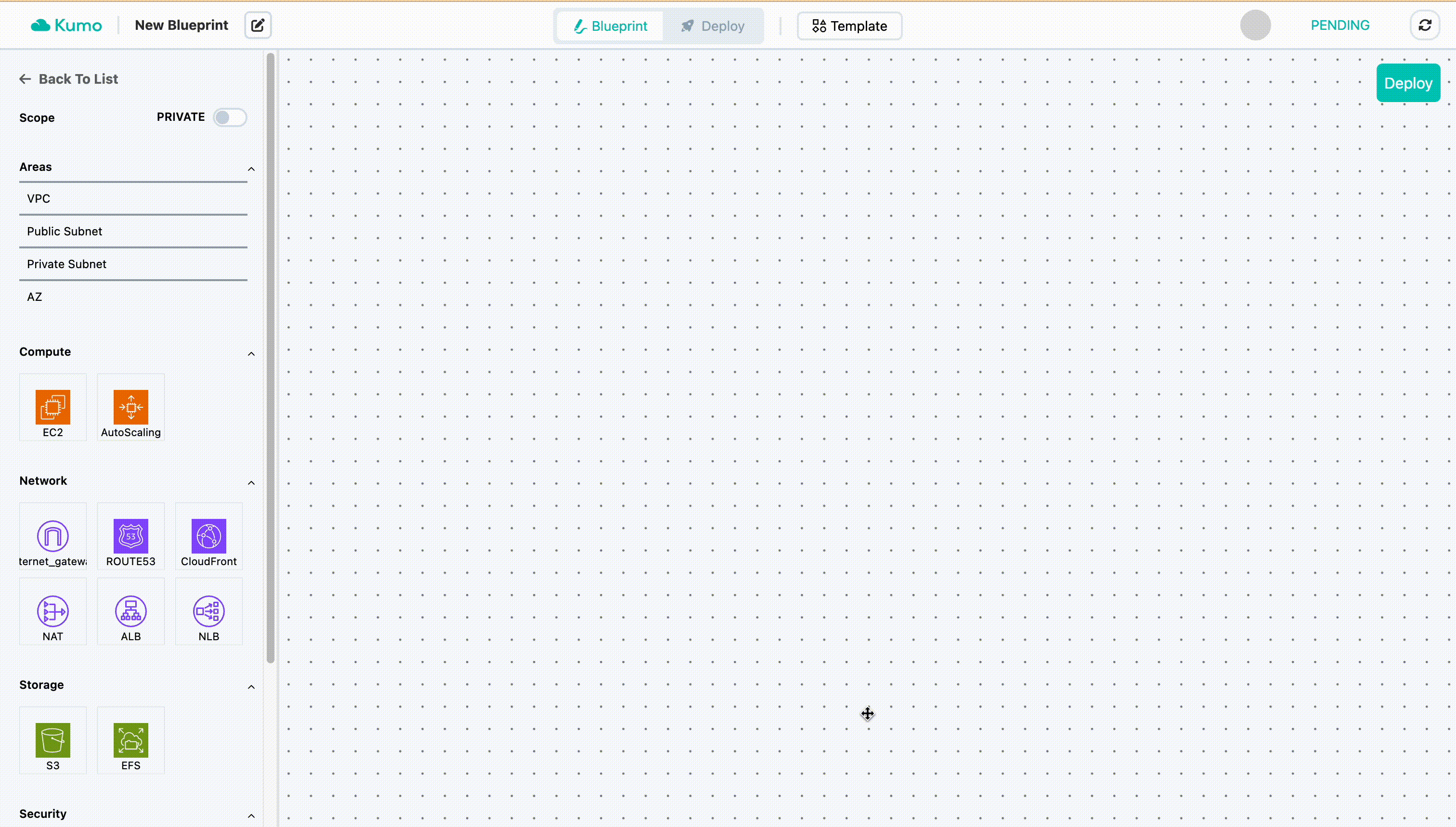Collapse the Compute section
Viewport: 1456px width, 827px height.
[x=251, y=353]
